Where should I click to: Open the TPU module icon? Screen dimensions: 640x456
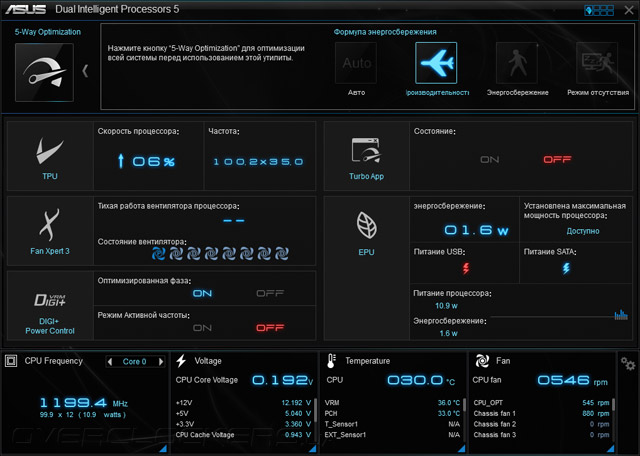(50, 151)
